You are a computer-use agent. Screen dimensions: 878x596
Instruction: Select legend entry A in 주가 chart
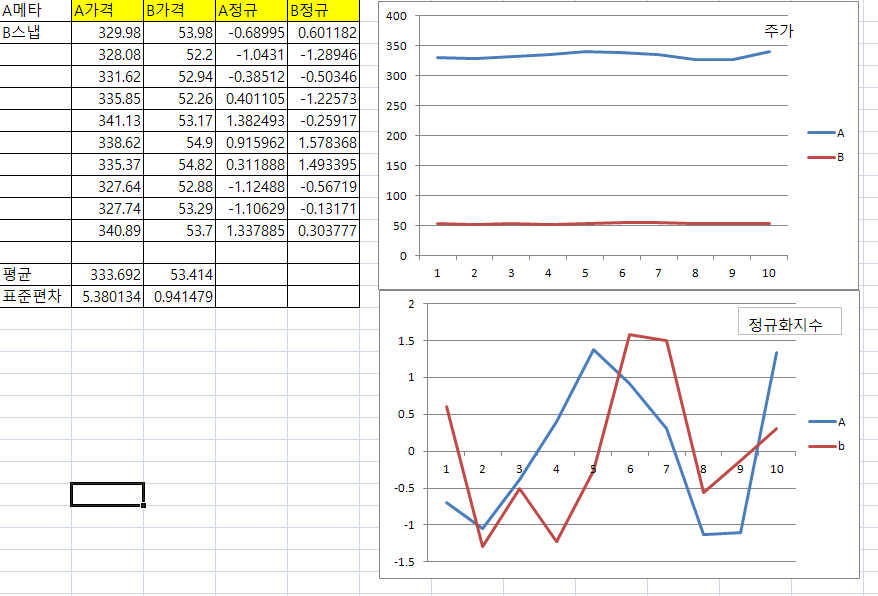tap(826, 133)
